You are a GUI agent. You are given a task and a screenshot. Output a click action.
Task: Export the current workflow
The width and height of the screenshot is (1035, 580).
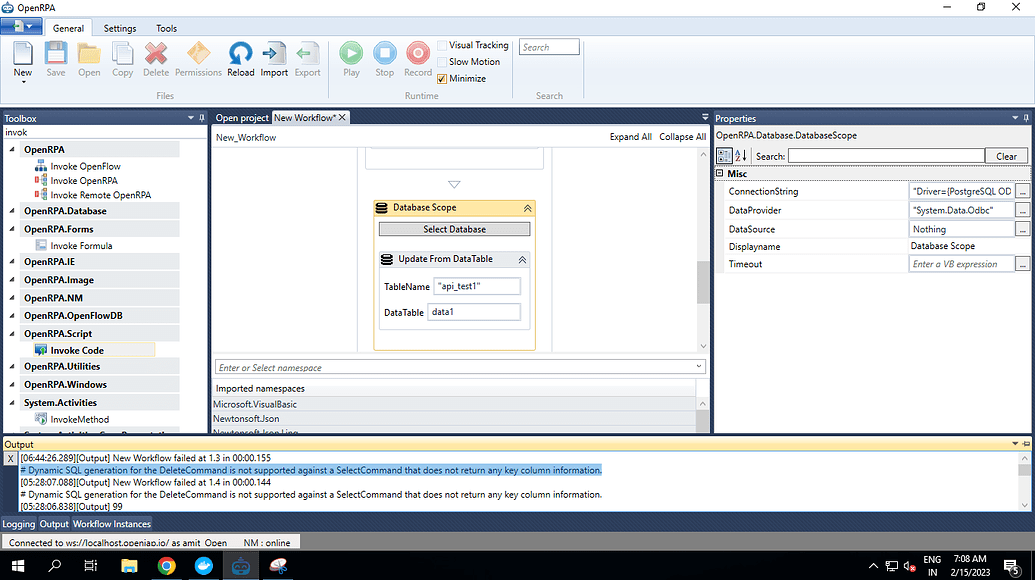307,57
